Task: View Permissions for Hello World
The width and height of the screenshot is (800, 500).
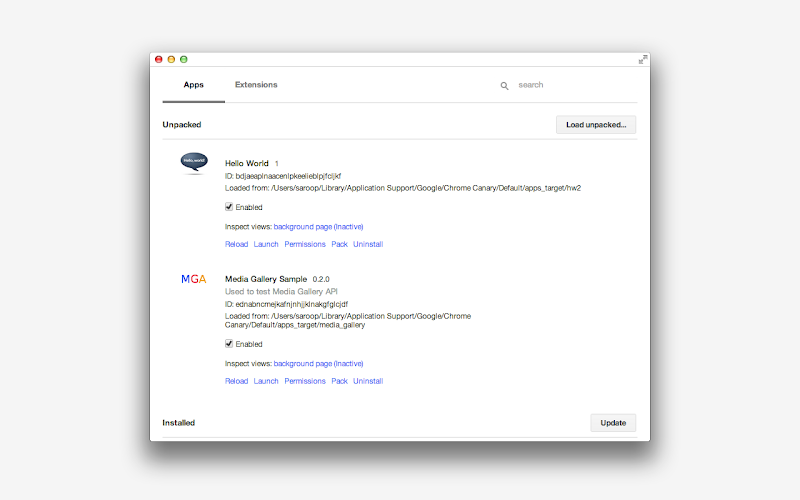Action: (x=305, y=244)
